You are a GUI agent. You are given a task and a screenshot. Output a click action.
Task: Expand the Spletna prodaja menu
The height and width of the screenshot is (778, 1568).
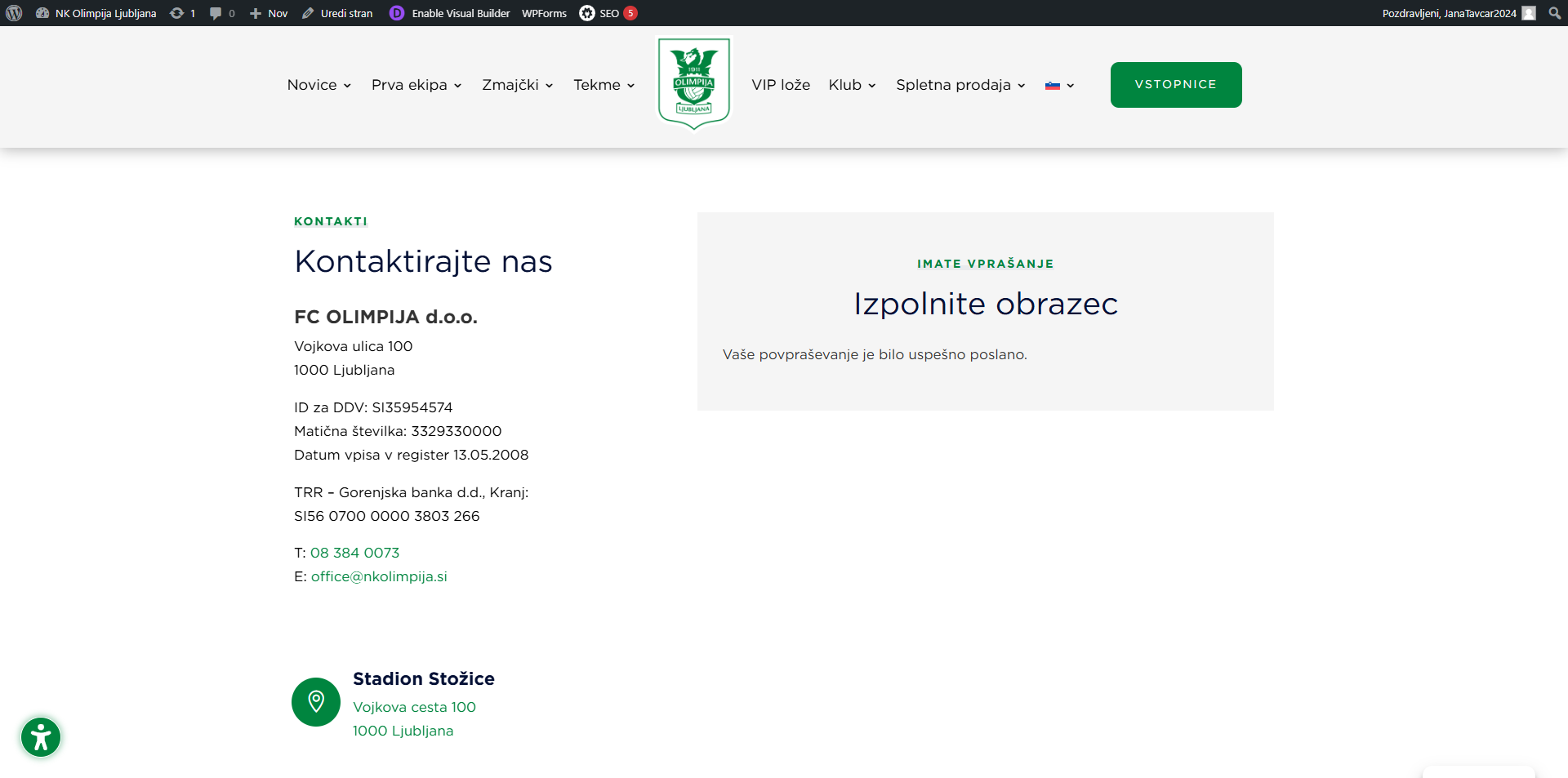pyautogui.click(x=960, y=85)
